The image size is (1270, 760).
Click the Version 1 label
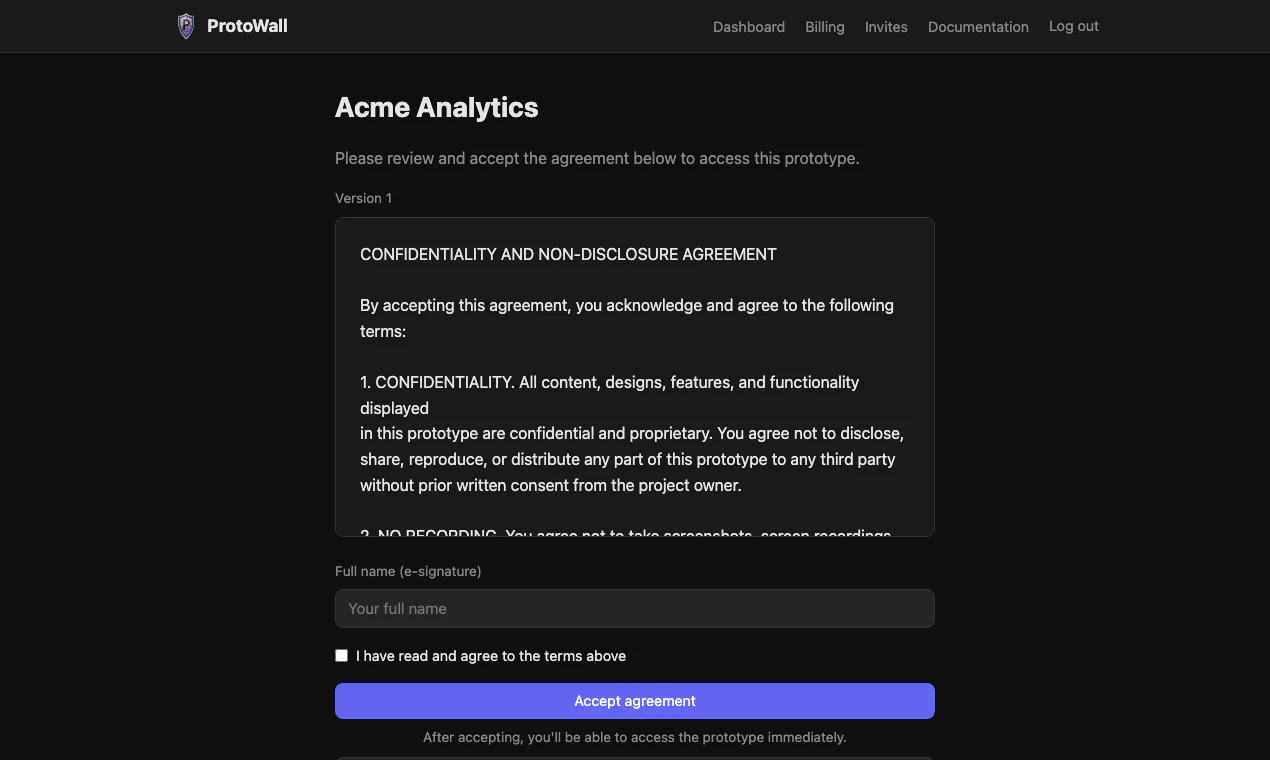[363, 198]
